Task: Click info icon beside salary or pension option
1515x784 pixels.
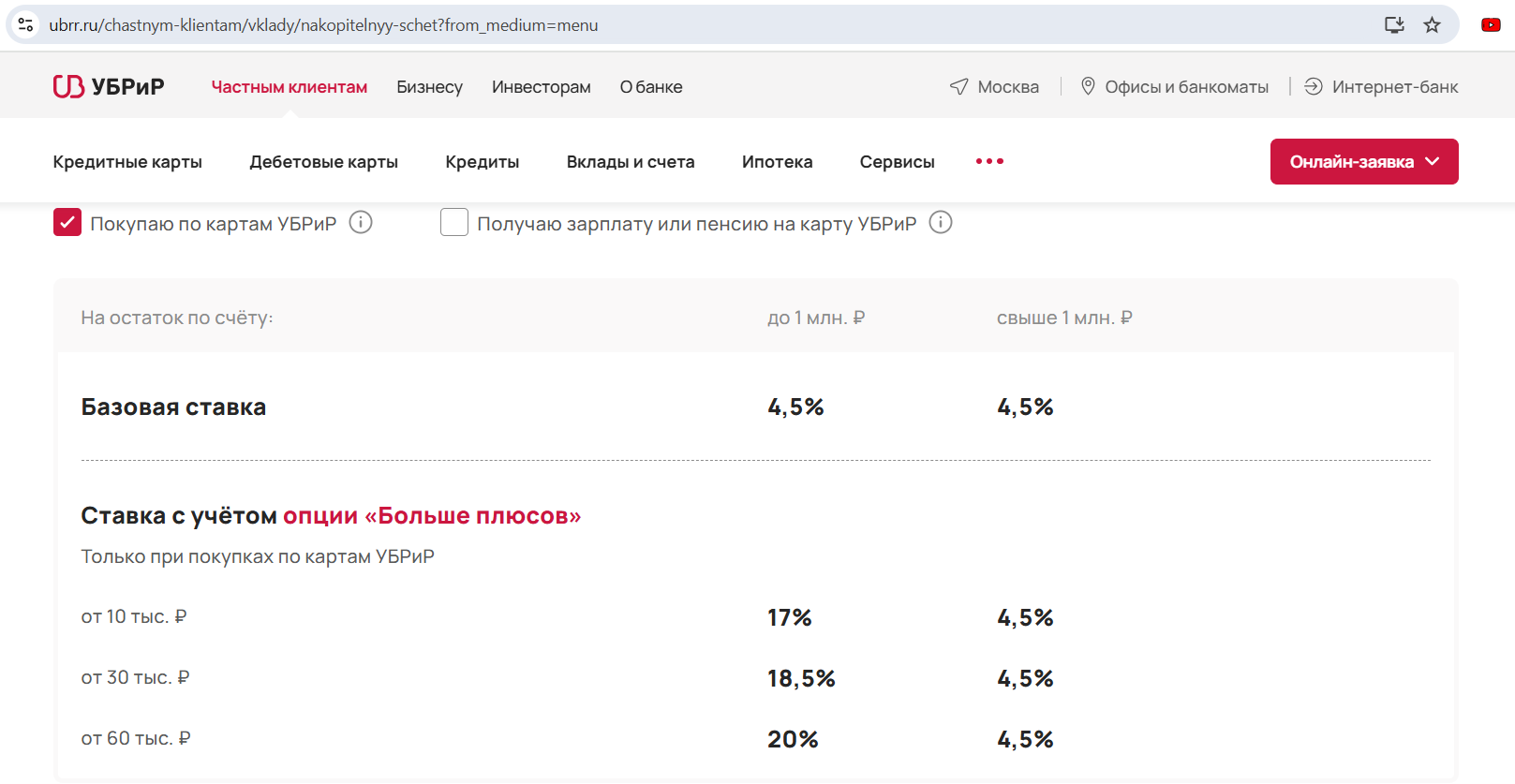Action: 941,223
